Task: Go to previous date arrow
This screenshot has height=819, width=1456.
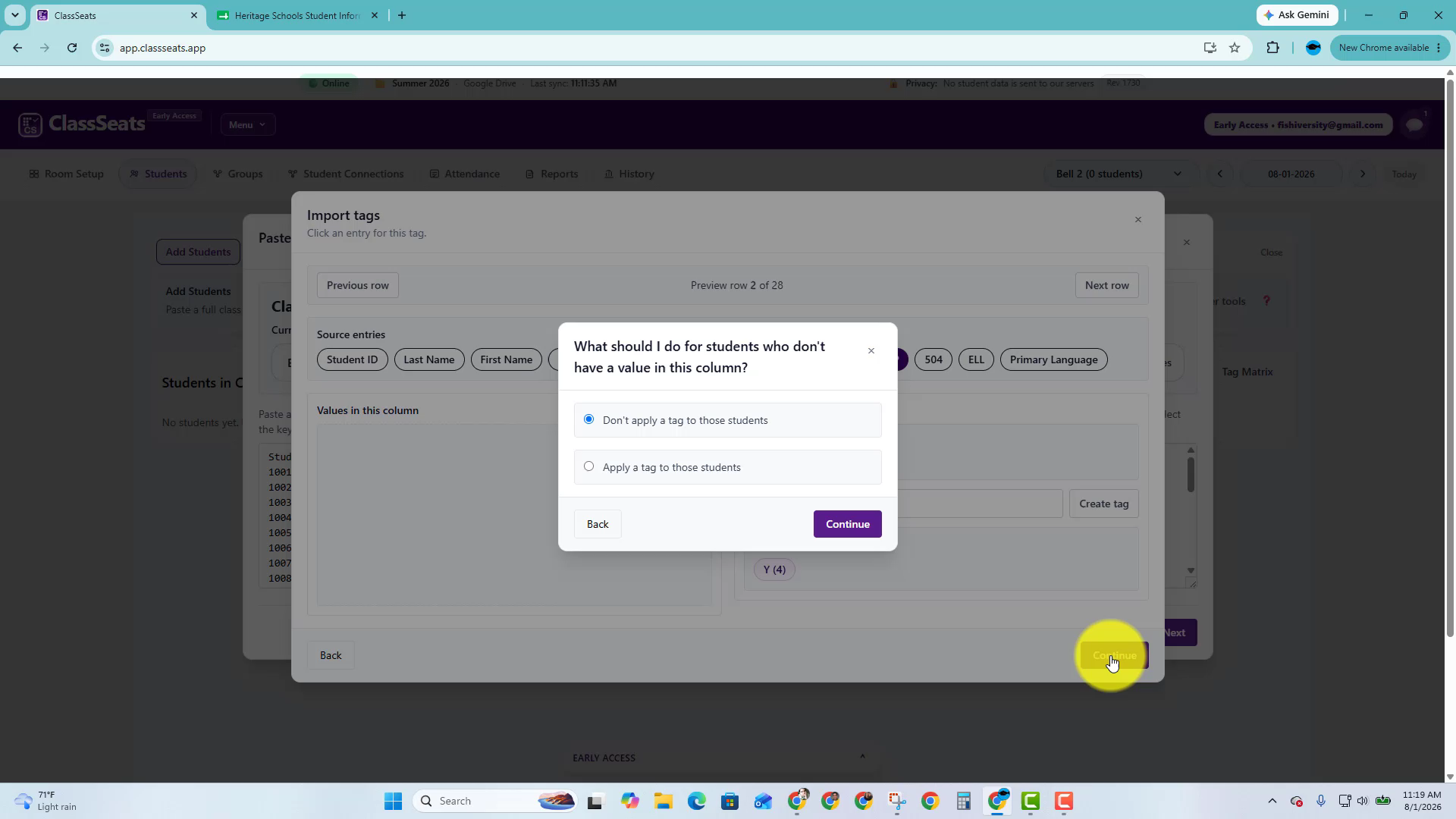Action: pos(1219,174)
